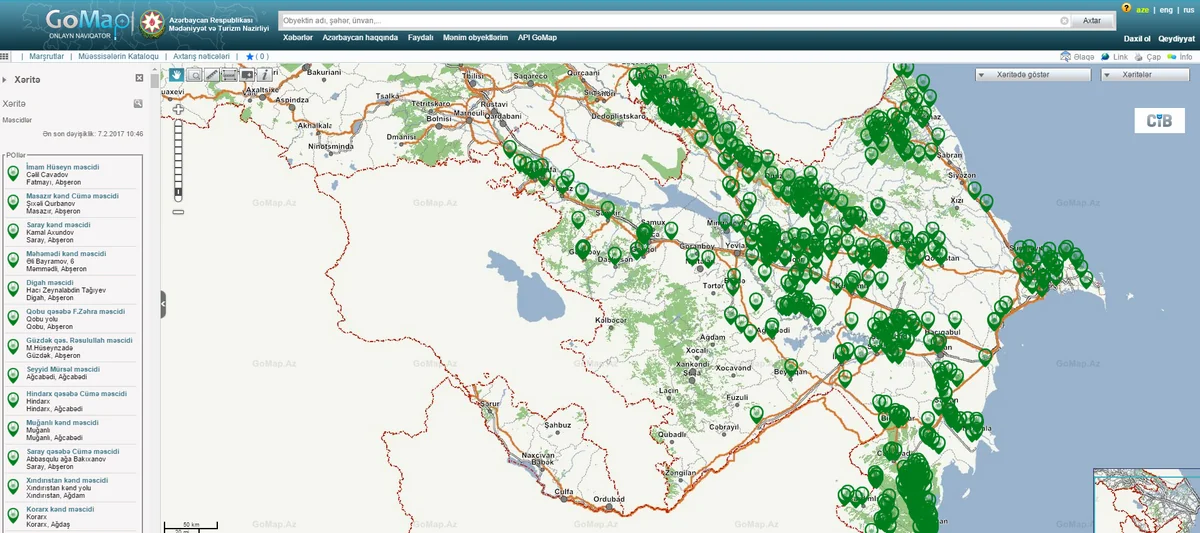This screenshot has height=533, width=1200.
Task: Close the Xəritə side panel
Action: click(139, 78)
